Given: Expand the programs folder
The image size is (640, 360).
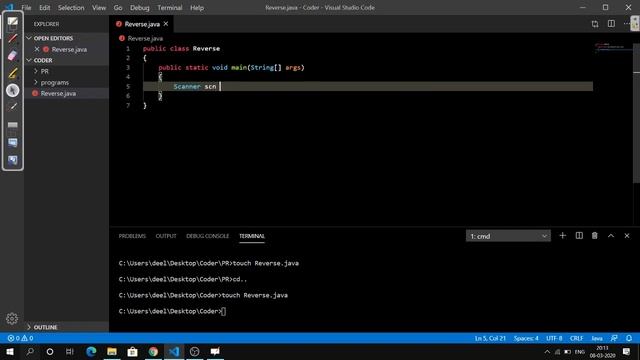Looking at the screenshot, I should 55,82.
